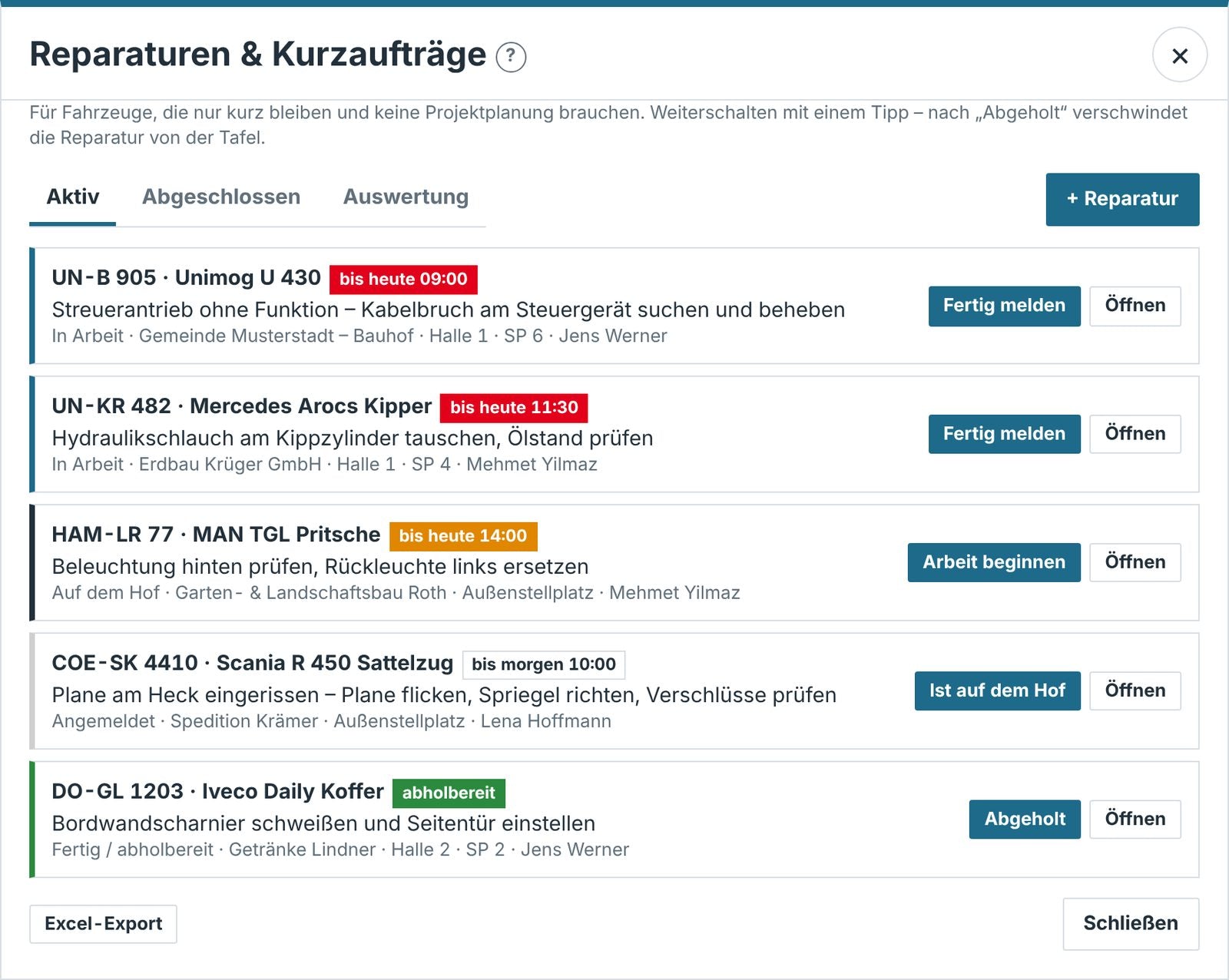Click the help question mark icon
This screenshot has width=1229, height=980.
point(511,57)
